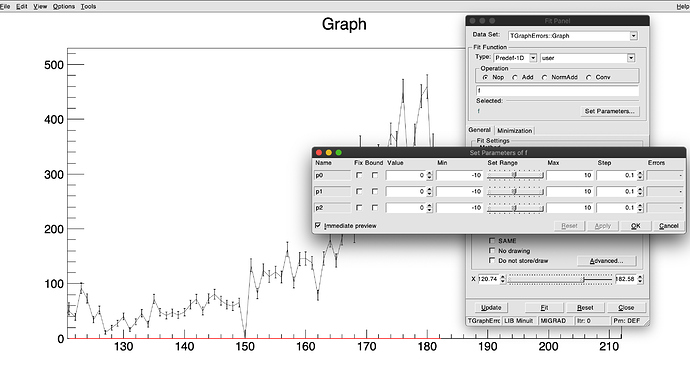Viewport: 690px width, 372px height.
Task: Click the Set Parameters... button
Action: (609, 111)
